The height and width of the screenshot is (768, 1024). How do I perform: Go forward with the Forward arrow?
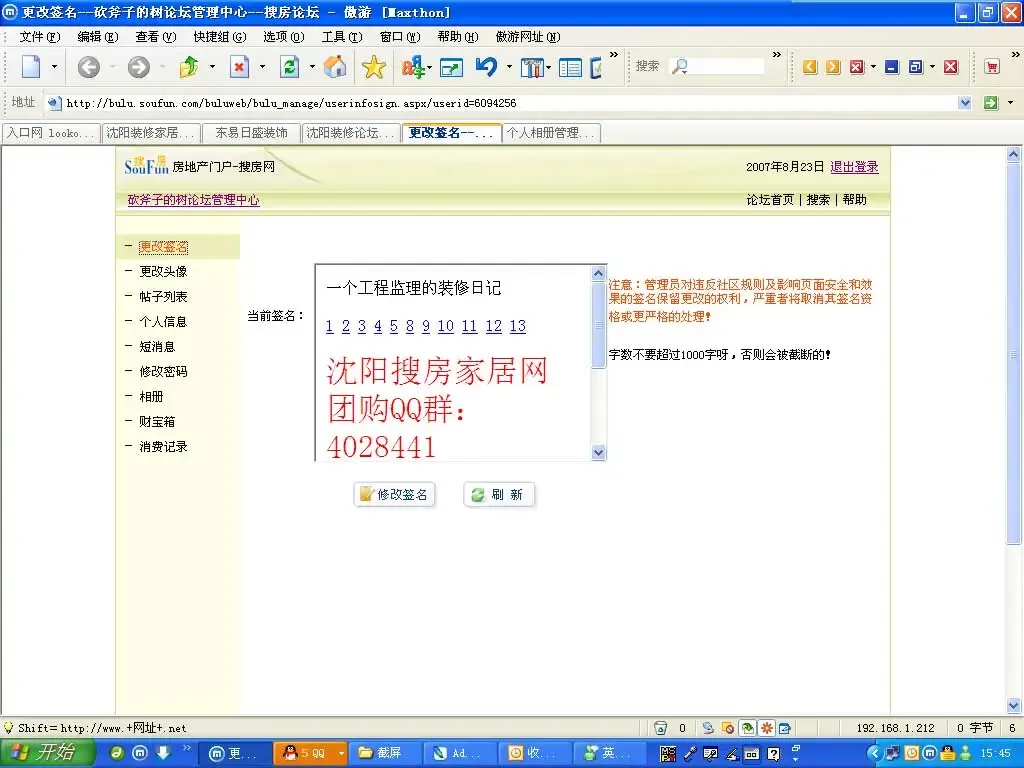138,67
